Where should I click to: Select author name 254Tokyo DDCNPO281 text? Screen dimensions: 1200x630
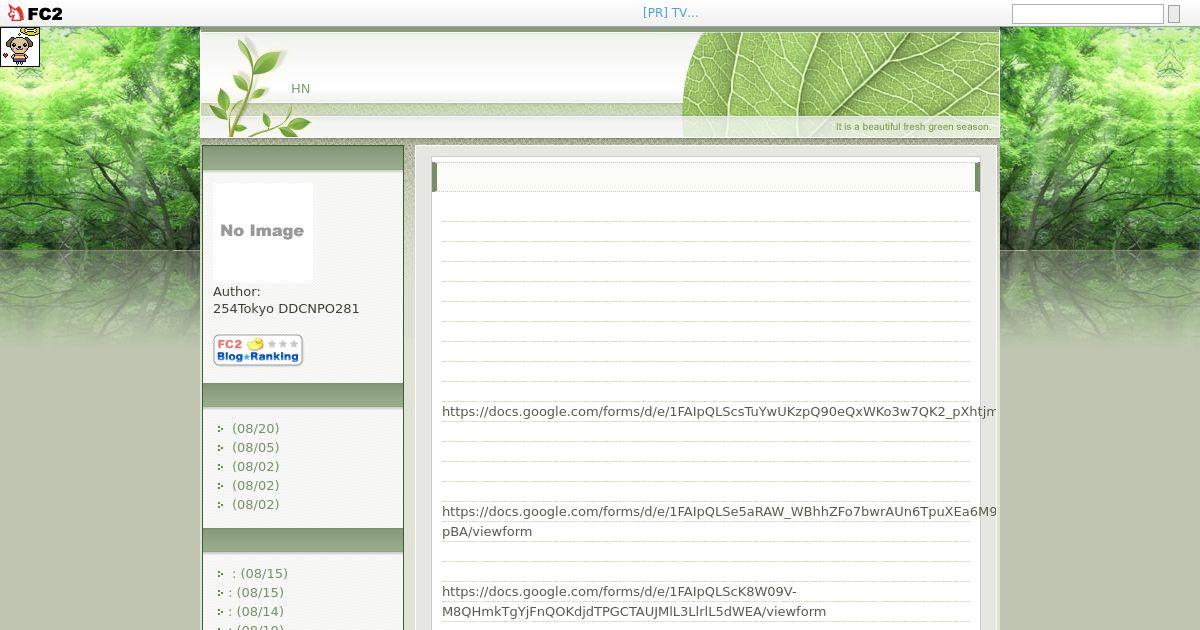[286, 309]
